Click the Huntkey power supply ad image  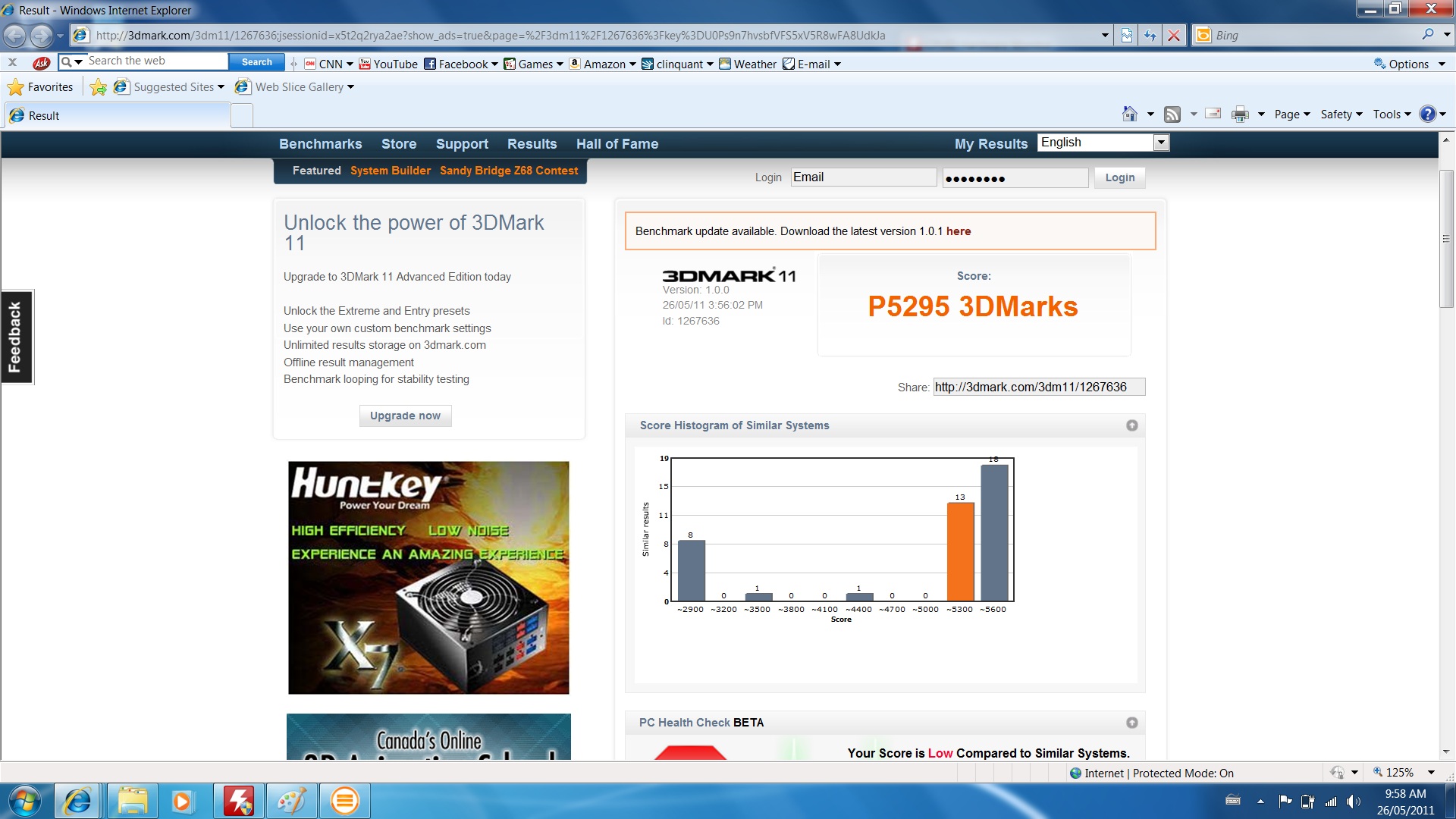tap(428, 578)
